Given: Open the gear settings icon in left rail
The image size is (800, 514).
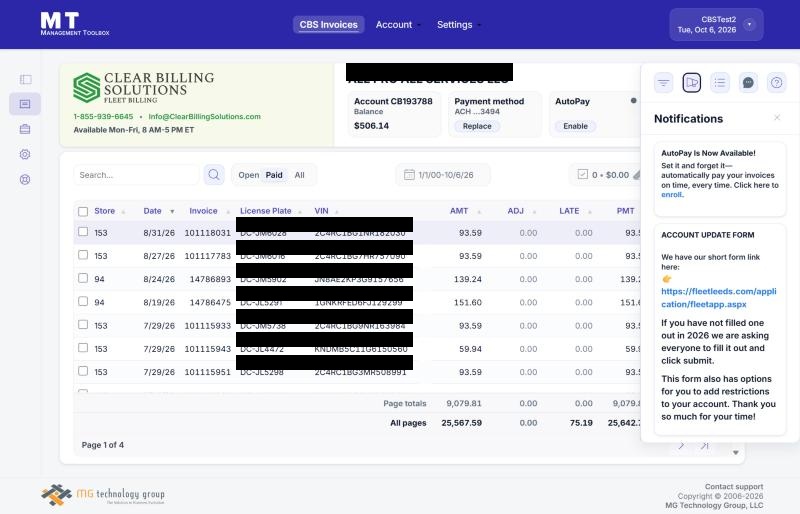Looking at the screenshot, I should point(25,154).
